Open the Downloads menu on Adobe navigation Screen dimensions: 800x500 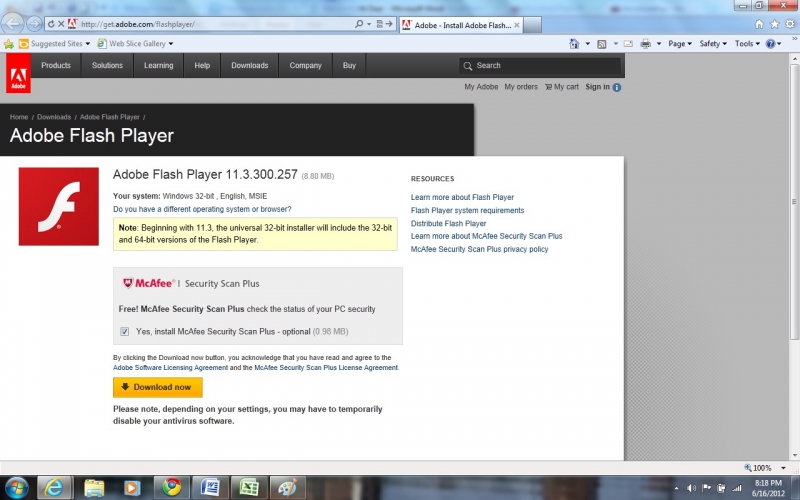tap(249, 66)
